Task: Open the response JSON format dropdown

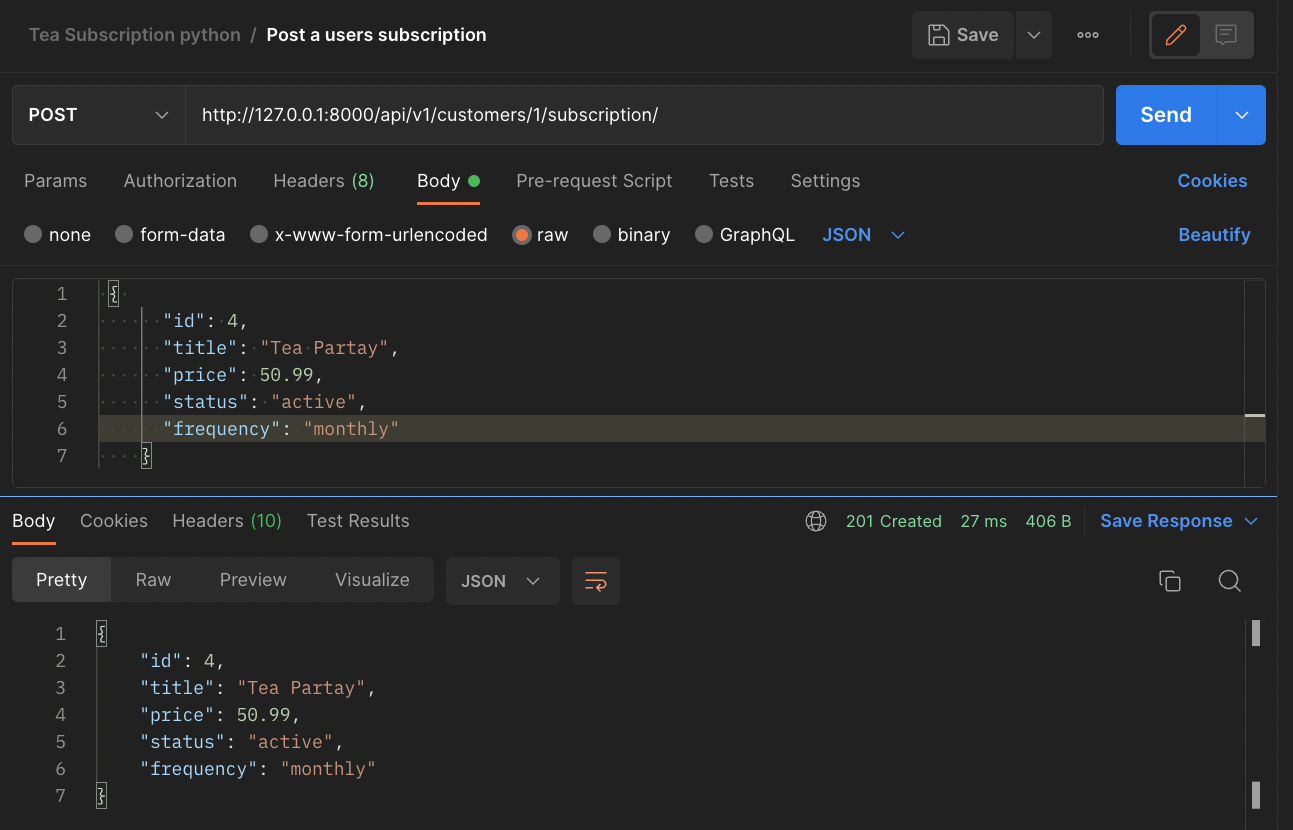Action: click(502, 581)
